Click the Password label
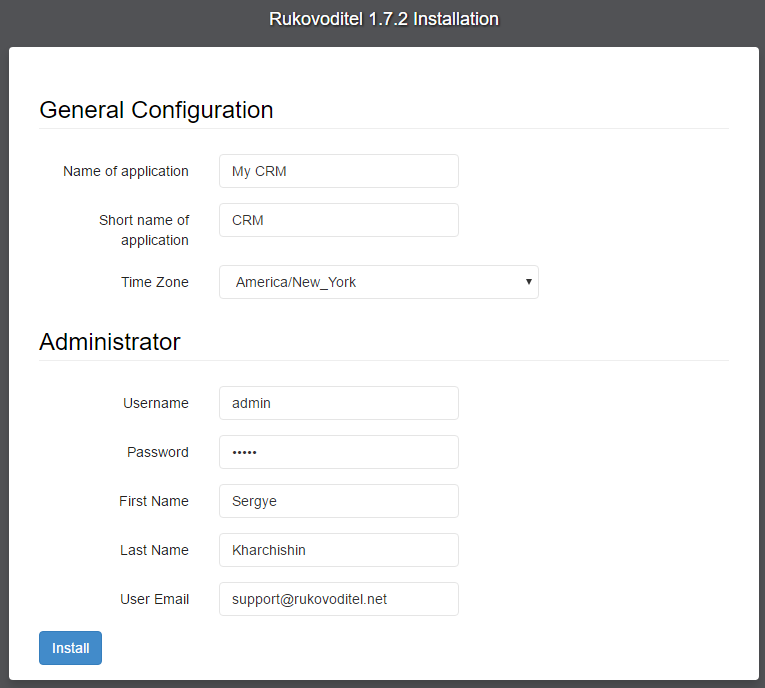The height and width of the screenshot is (688, 765). click(x=158, y=452)
